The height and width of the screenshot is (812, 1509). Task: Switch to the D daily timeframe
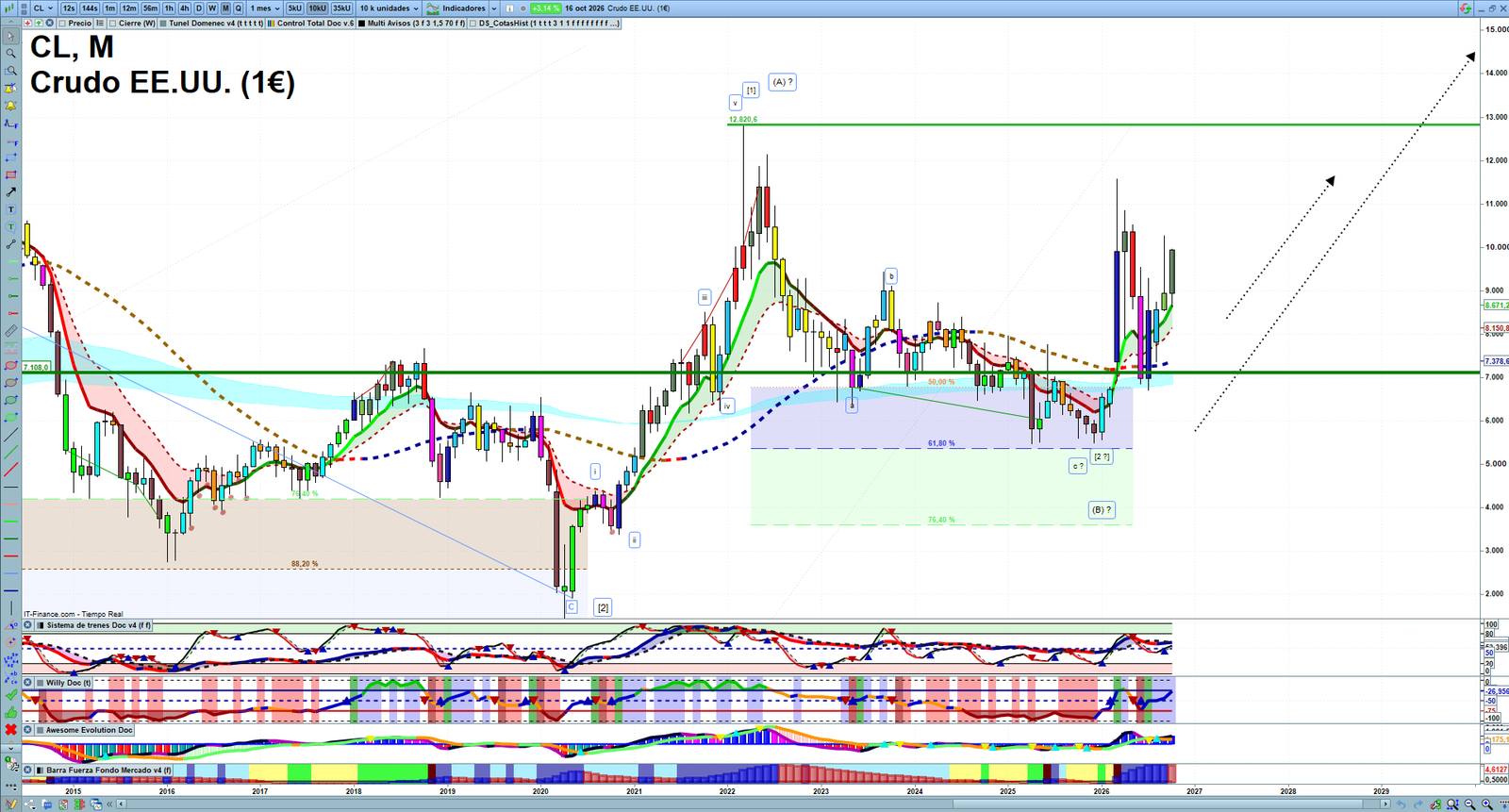click(x=199, y=8)
